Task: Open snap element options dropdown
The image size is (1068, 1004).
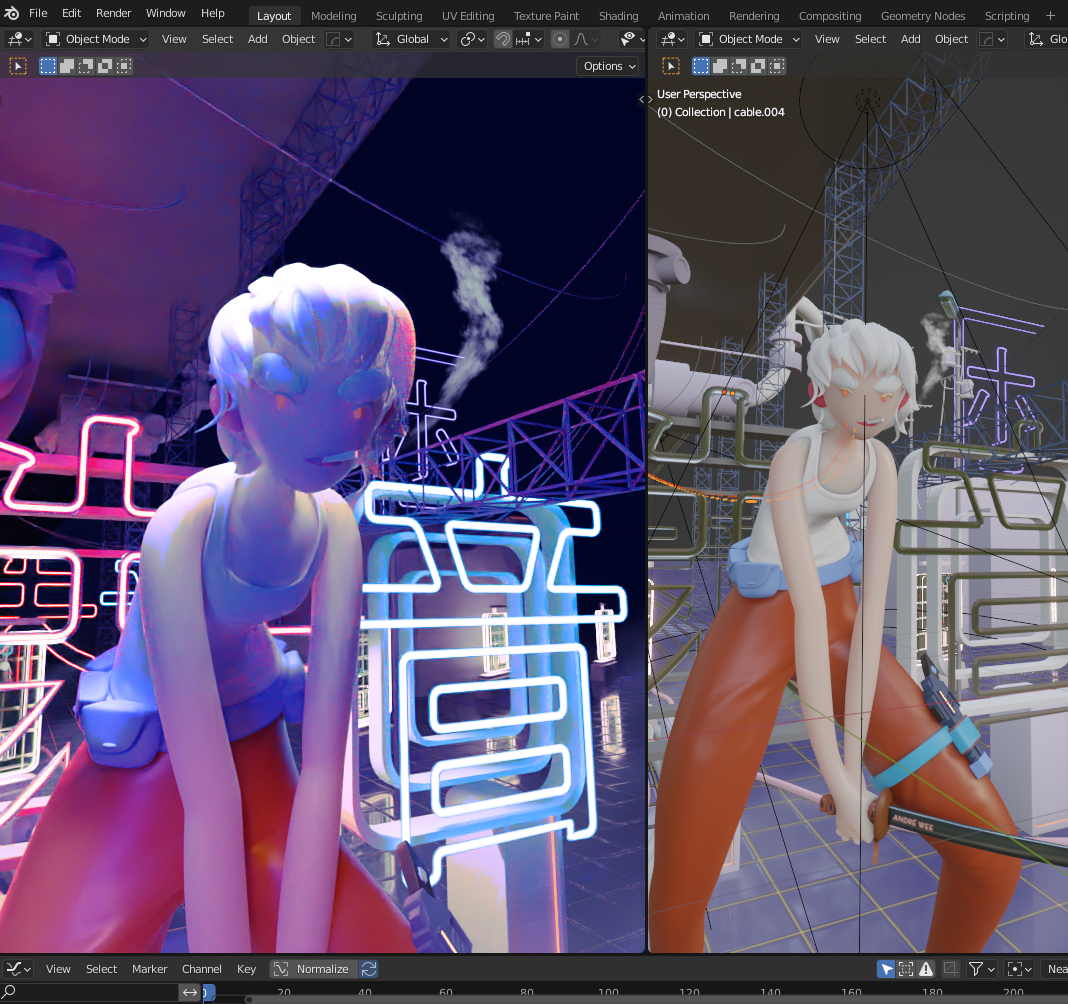Action: (x=529, y=39)
